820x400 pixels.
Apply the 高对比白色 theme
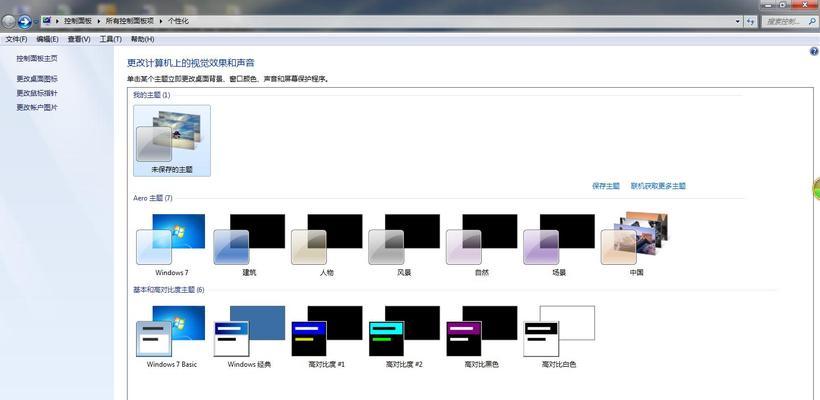(559, 337)
